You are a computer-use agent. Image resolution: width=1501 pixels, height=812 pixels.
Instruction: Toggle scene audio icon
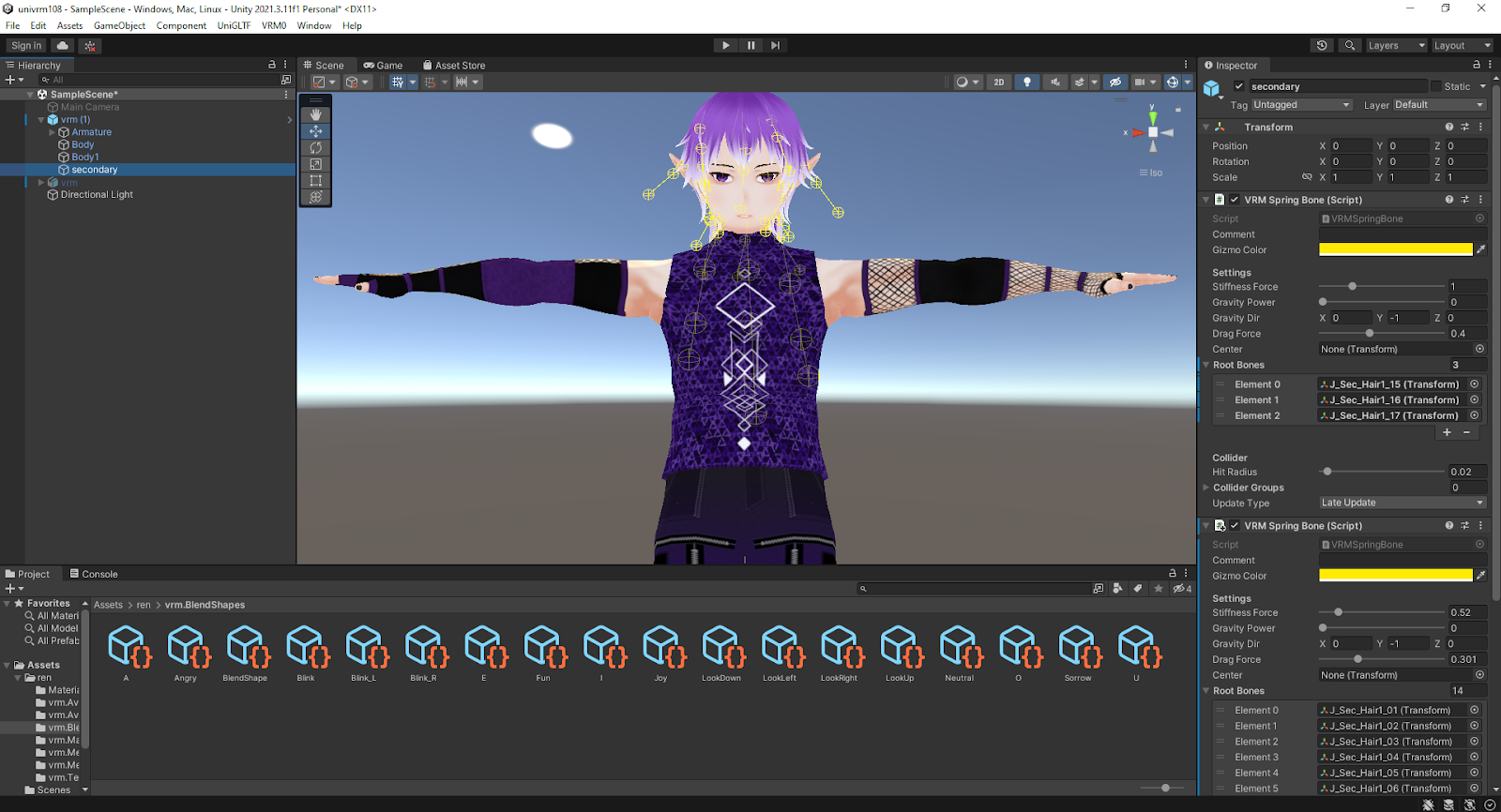click(1055, 83)
